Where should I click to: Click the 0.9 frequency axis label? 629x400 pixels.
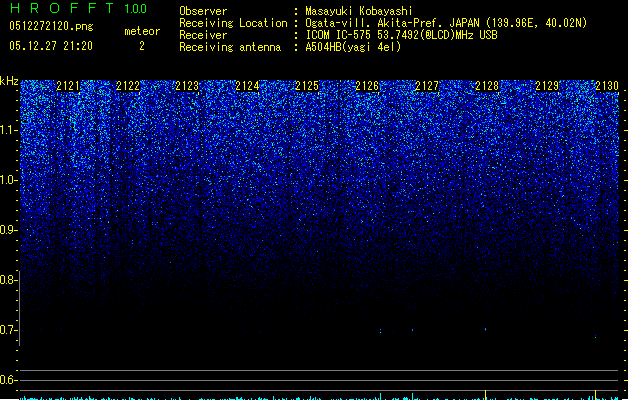(8, 230)
